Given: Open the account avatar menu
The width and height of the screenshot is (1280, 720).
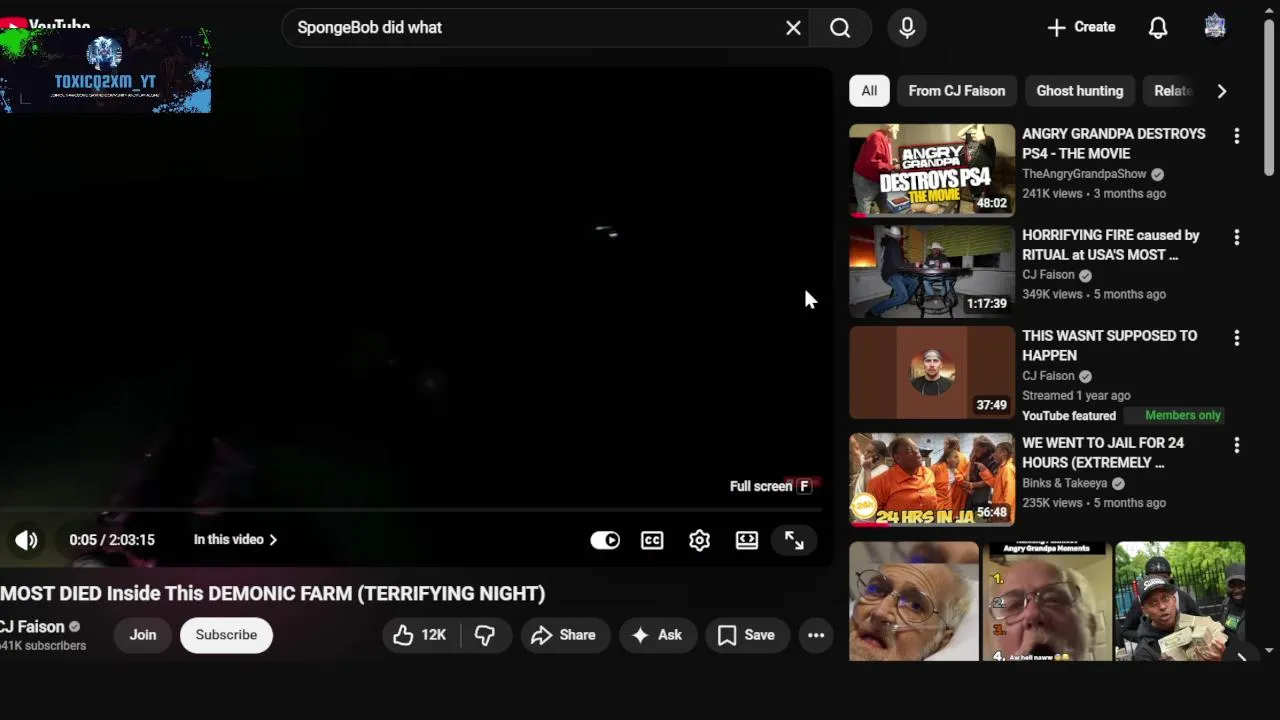Looking at the screenshot, I should pyautogui.click(x=1215, y=27).
